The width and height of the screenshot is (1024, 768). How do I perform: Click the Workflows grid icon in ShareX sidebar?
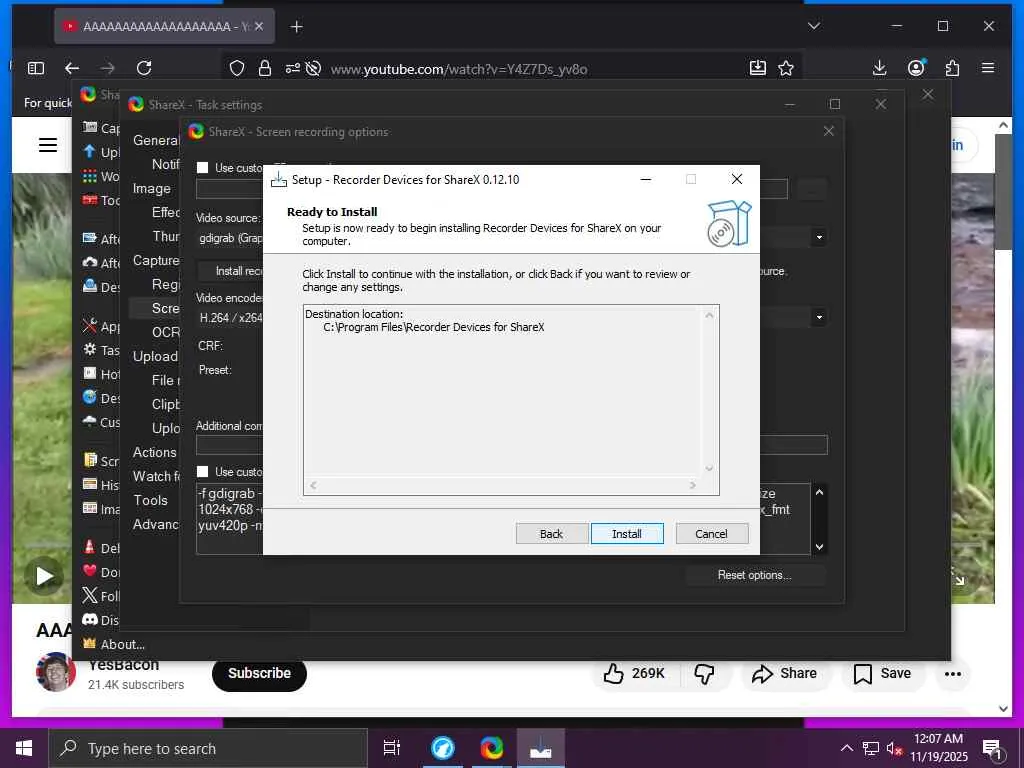(90, 176)
